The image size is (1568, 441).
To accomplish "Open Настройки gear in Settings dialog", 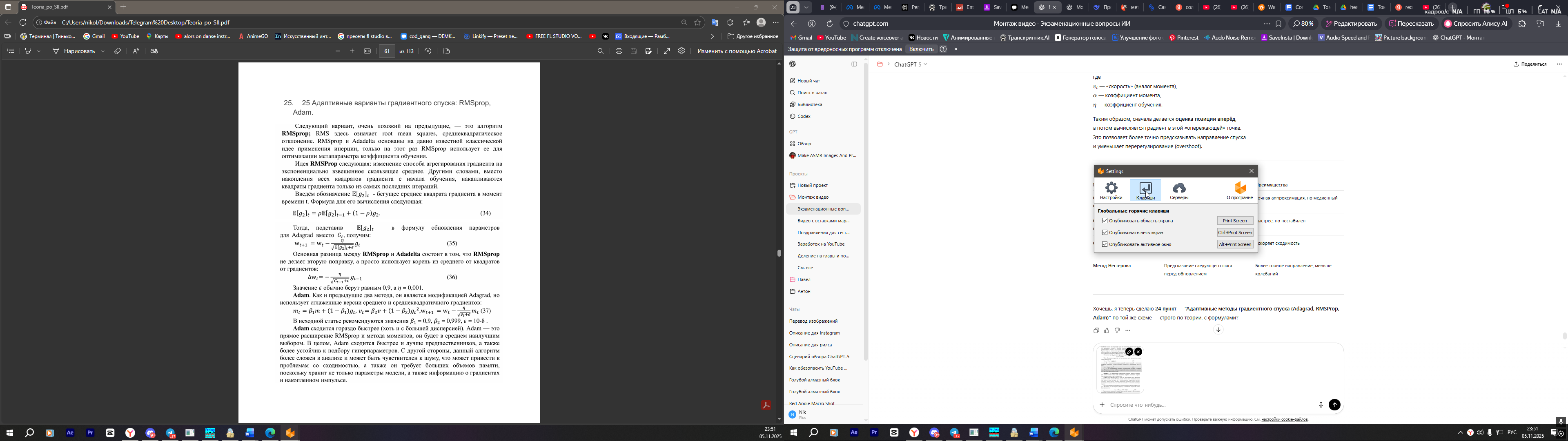I will [x=1111, y=190].
